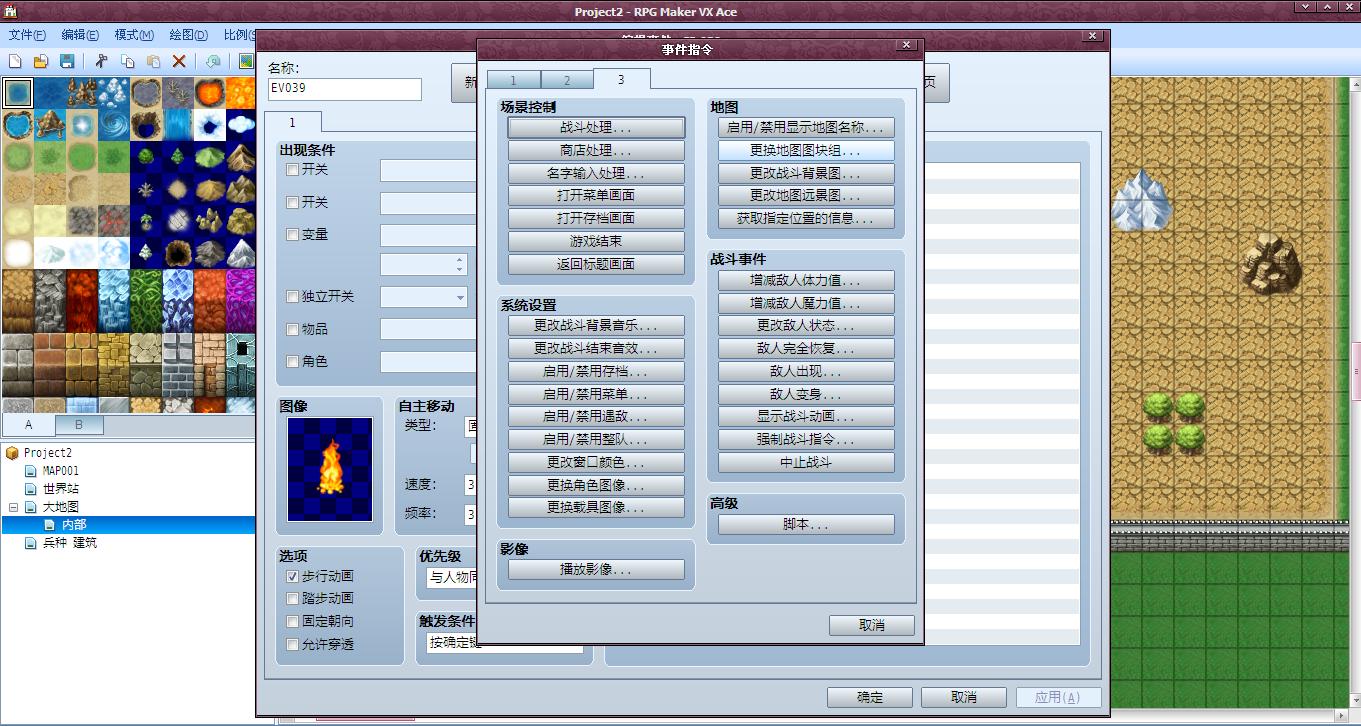Screen dimensions: 1361x726
Task: Switch to tileset tab B
Action: pos(79,425)
